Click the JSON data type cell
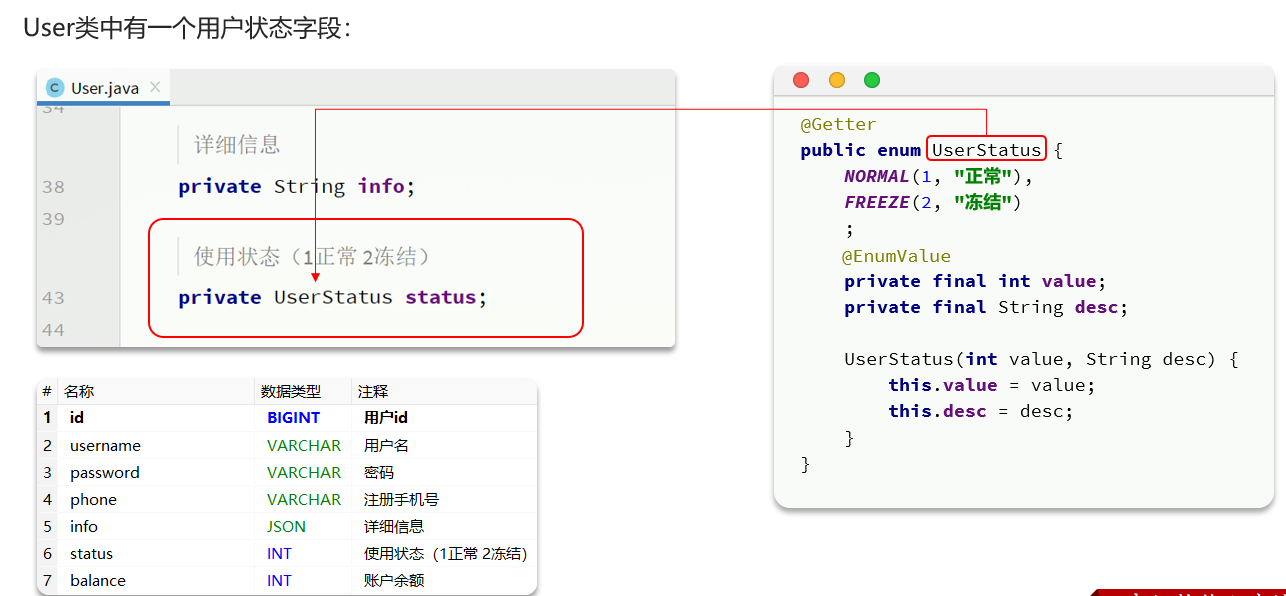 point(287,526)
